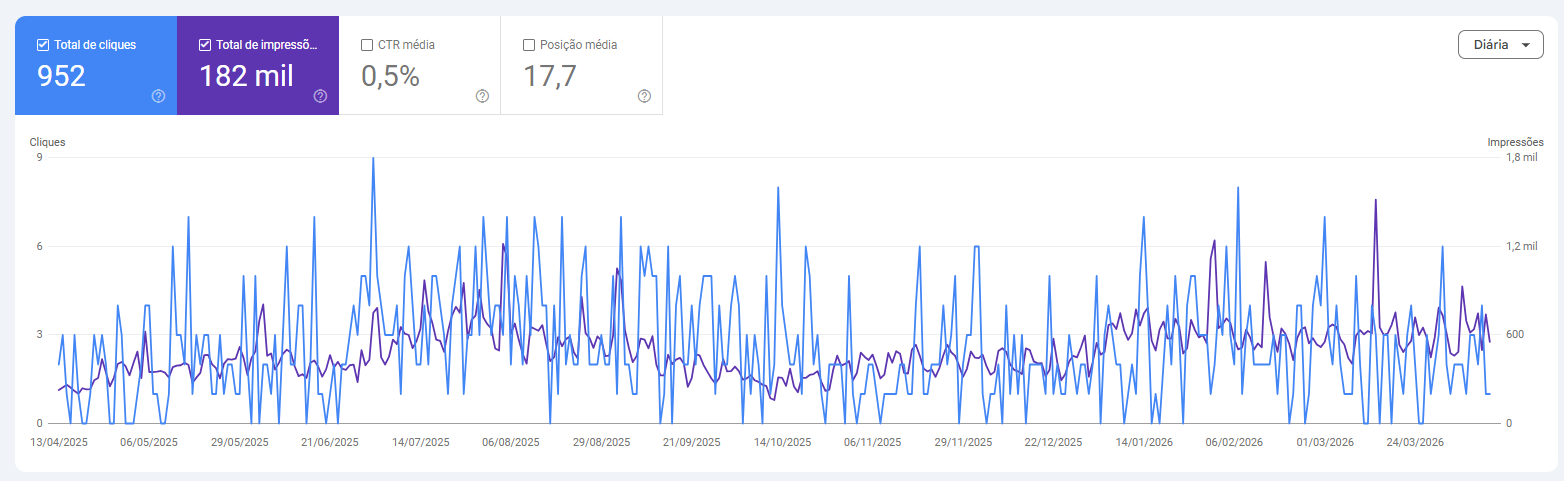Screen dimensions: 1564x481
Task: Show help for Posição média metric
Action: [644, 96]
